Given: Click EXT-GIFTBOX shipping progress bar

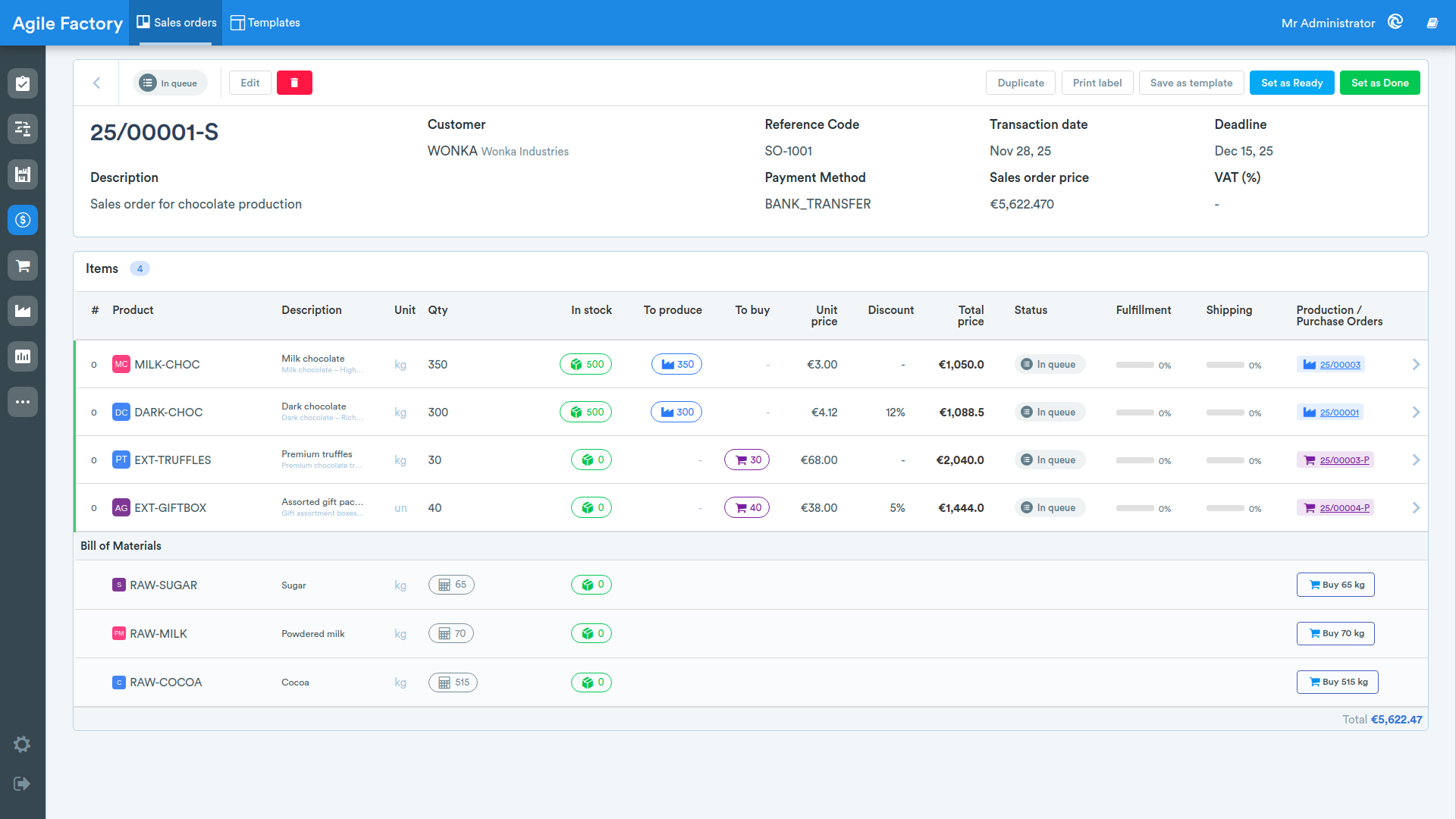Looking at the screenshot, I should pyautogui.click(x=1225, y=508).
